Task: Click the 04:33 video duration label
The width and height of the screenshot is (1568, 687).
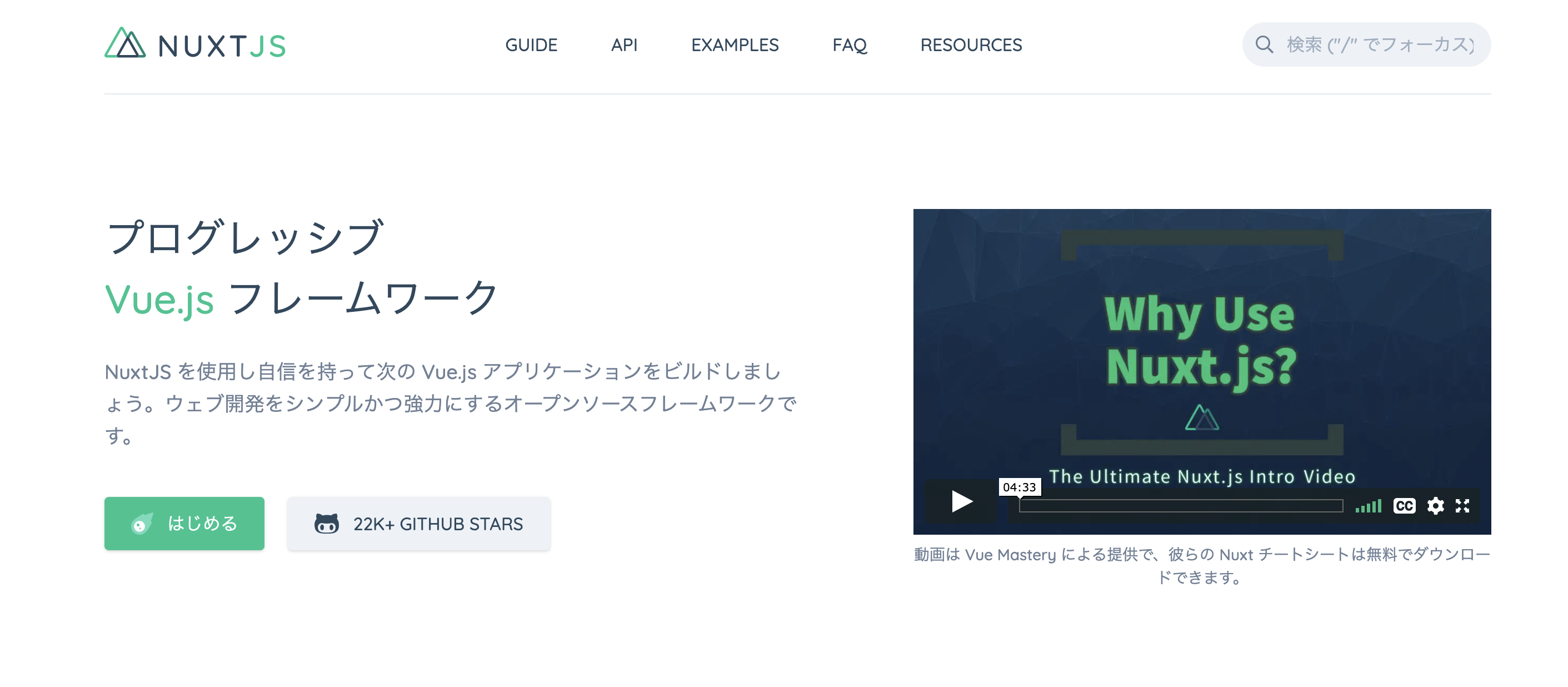Action: pyautogui.click(x=1019, y=487)
